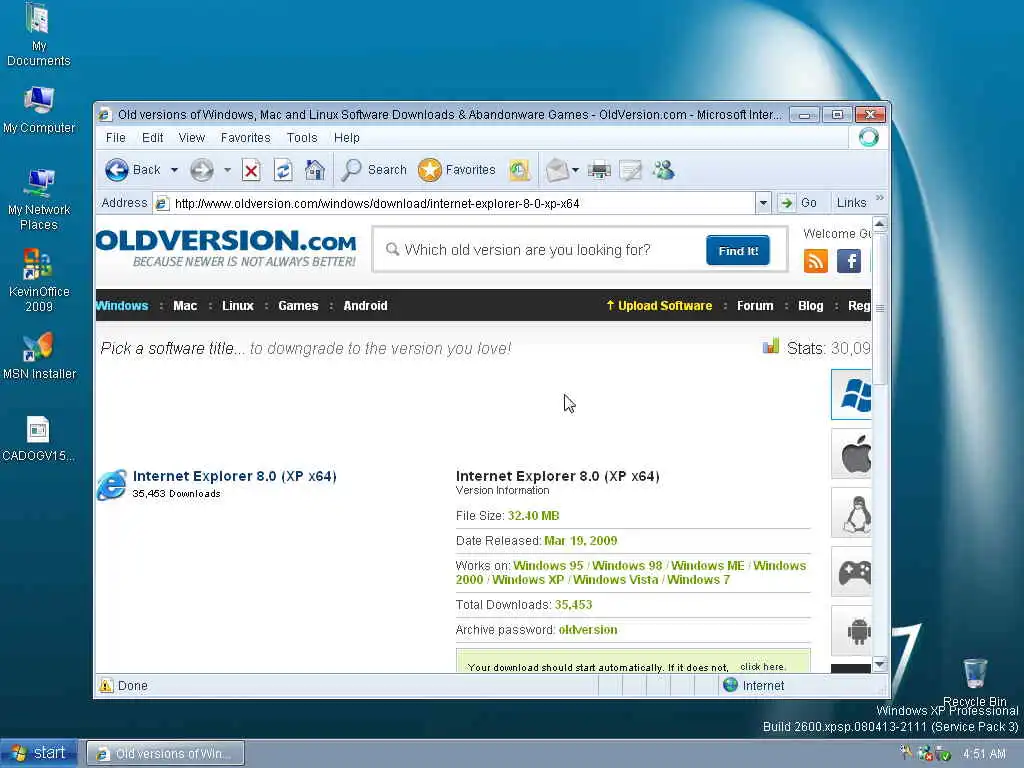Screen dimensions: 1024x768
Task: Select the Linux penguin platform tile
Action: [x=852, y=513]
